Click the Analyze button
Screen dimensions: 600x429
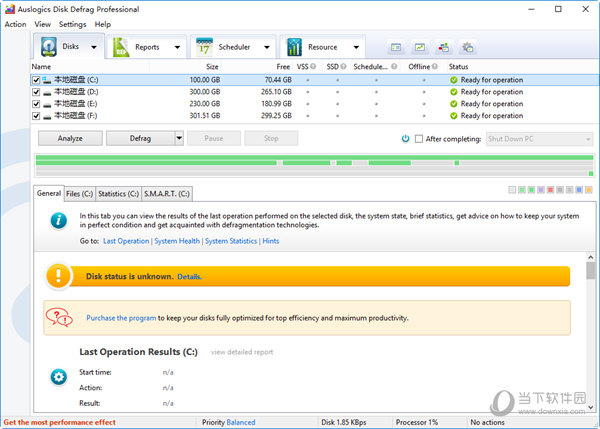click(x=70, y=138)
